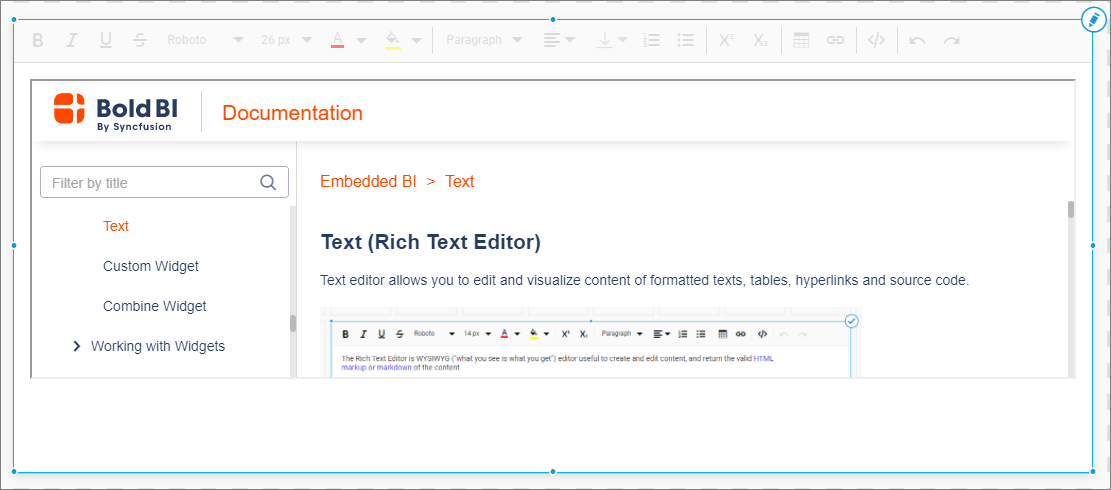Toggle underline in outer toolbar
This screenshot has width=1111, height=490.
coord(106,40)
